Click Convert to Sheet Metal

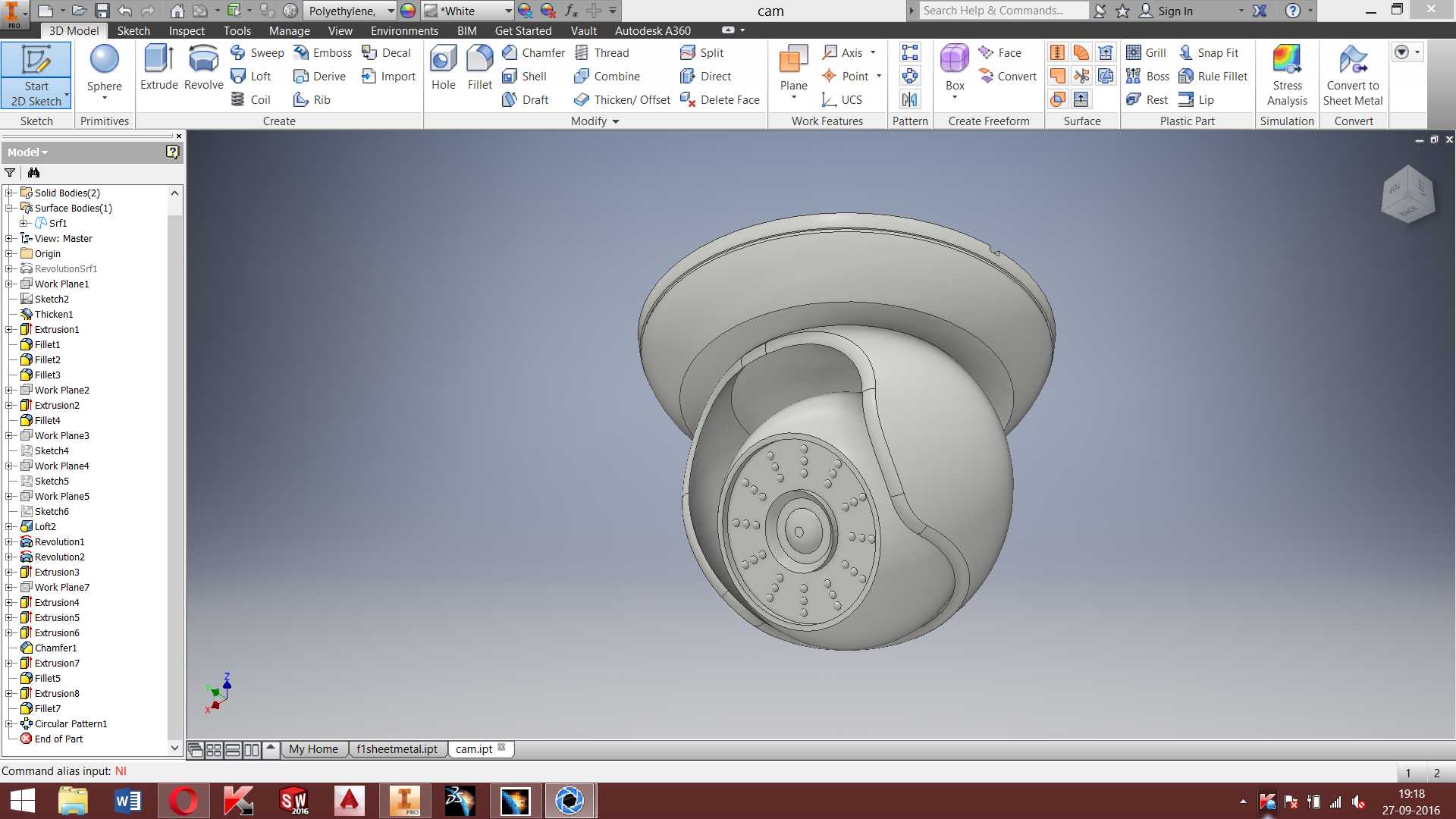(x=1353, y=76)
